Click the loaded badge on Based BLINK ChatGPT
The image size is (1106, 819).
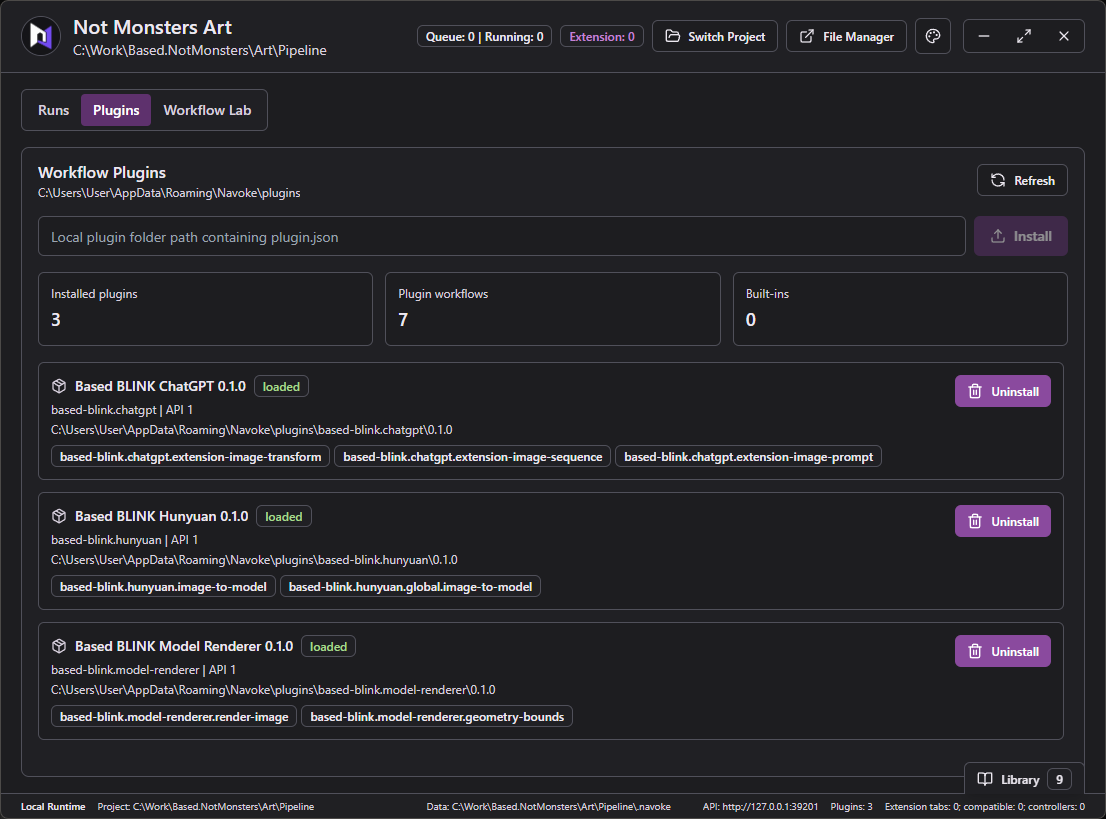point(281,387)
